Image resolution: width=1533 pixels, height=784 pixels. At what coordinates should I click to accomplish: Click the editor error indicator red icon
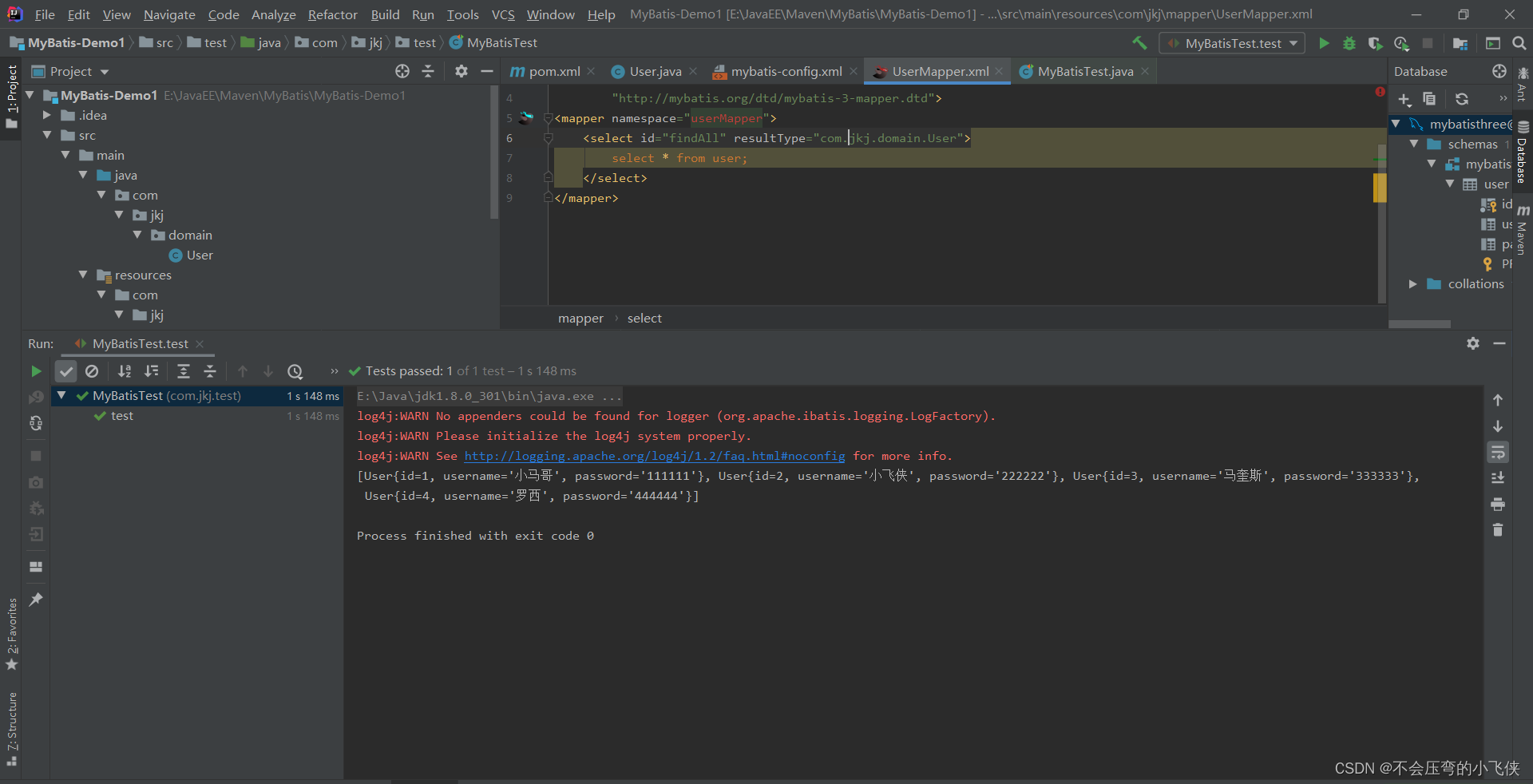point(1380,92)
